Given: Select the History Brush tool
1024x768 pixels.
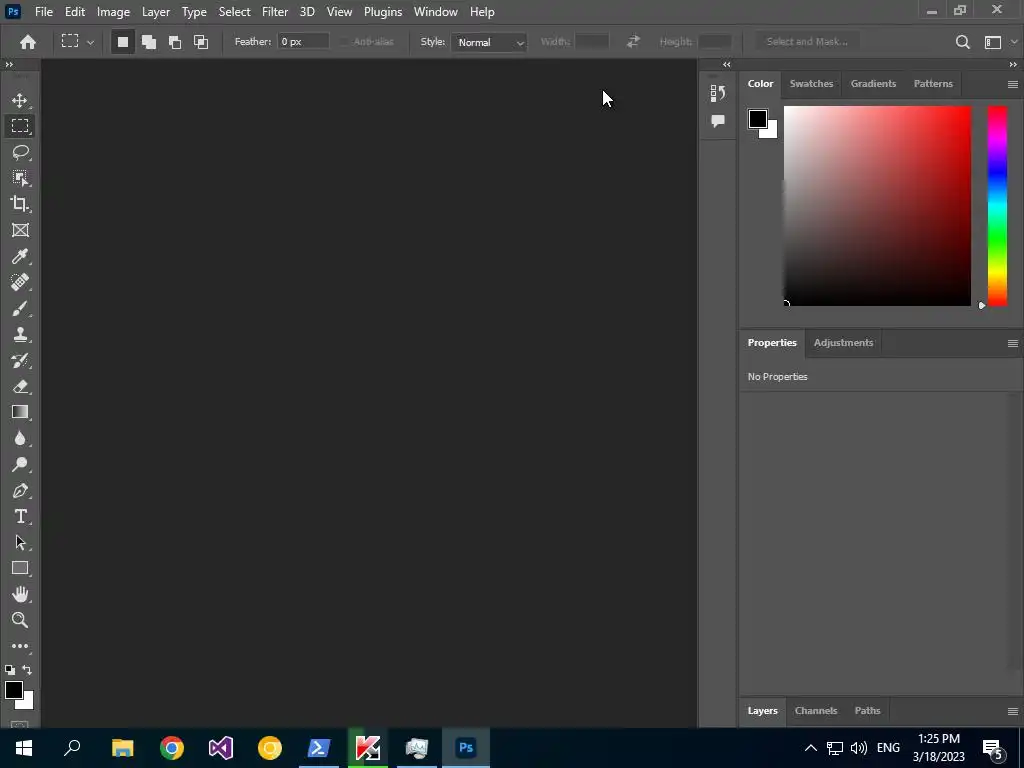Looking at the screenshot, I should click(x=20, y=360).
